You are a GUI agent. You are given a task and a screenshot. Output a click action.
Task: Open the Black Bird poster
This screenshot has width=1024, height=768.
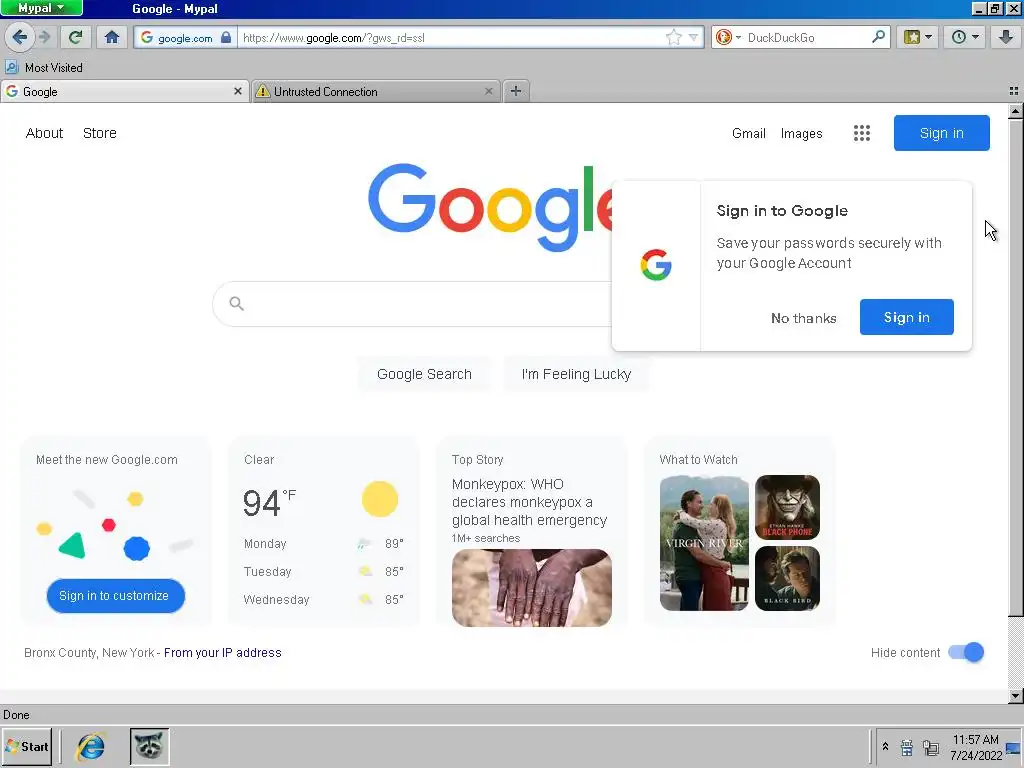[x=787, y=579]
